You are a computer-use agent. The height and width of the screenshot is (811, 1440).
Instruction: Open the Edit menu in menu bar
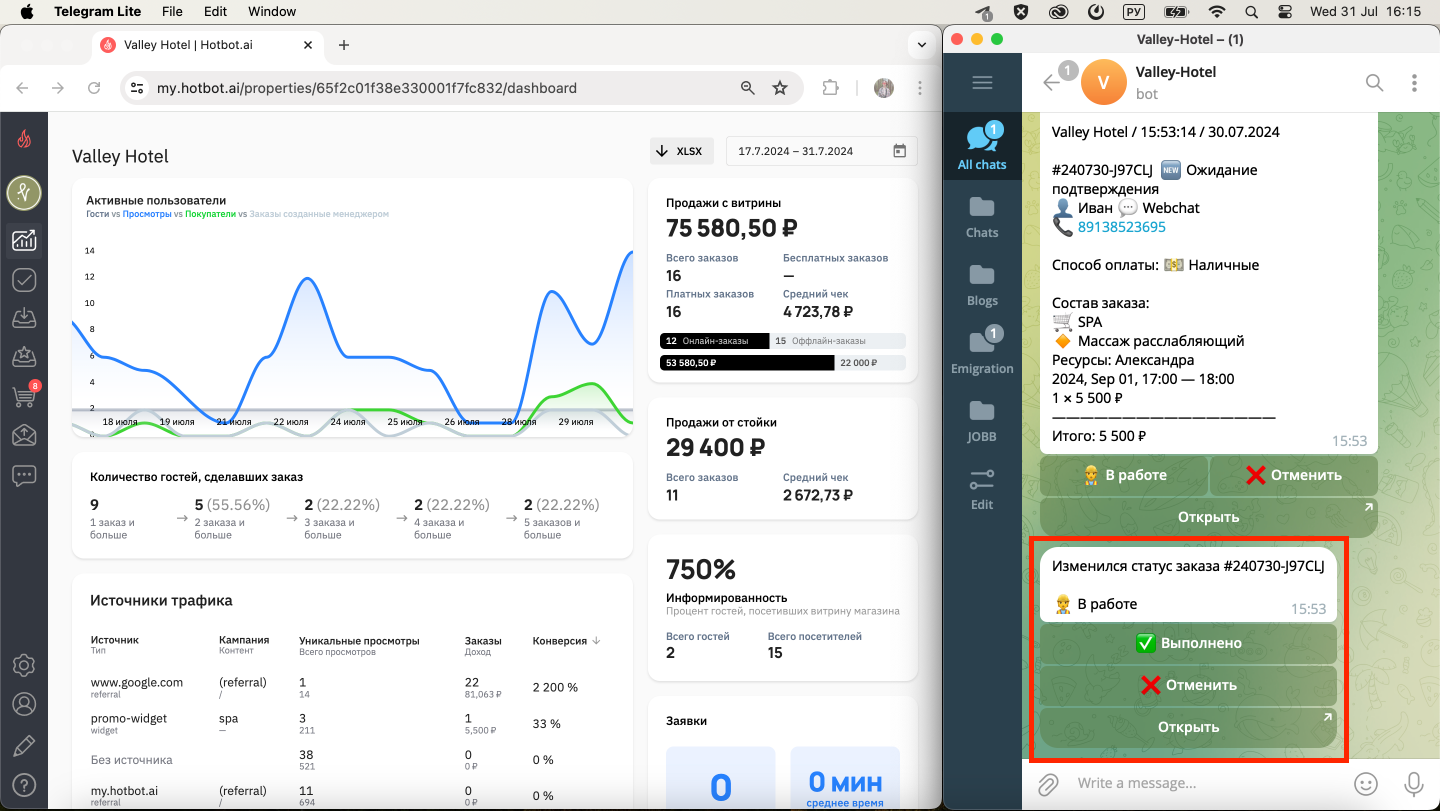[215, 12]
